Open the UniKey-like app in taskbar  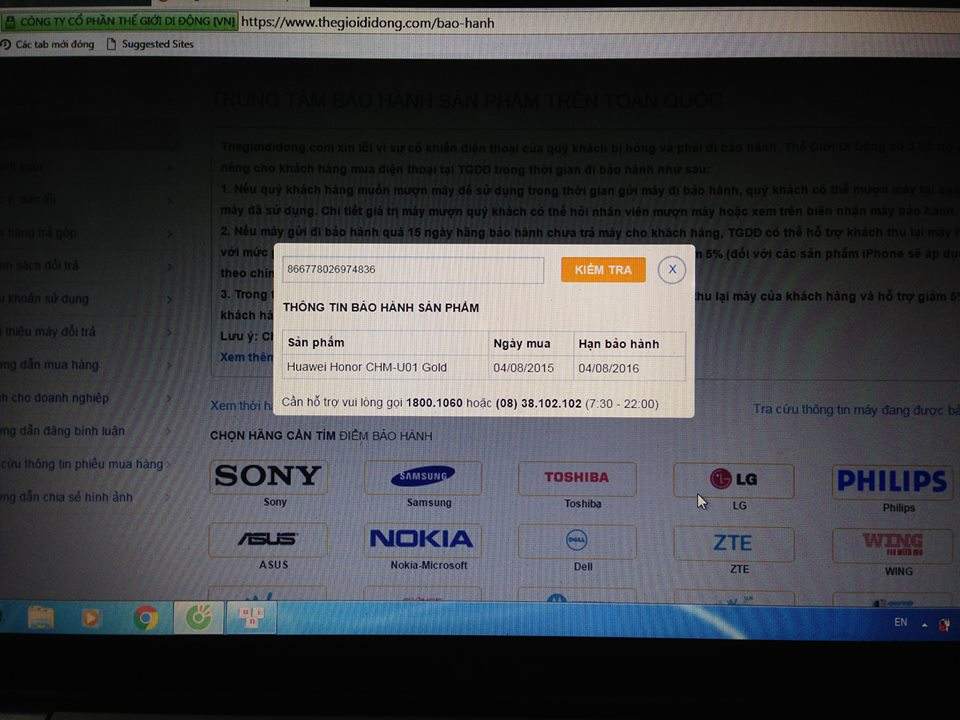[251, 617]
